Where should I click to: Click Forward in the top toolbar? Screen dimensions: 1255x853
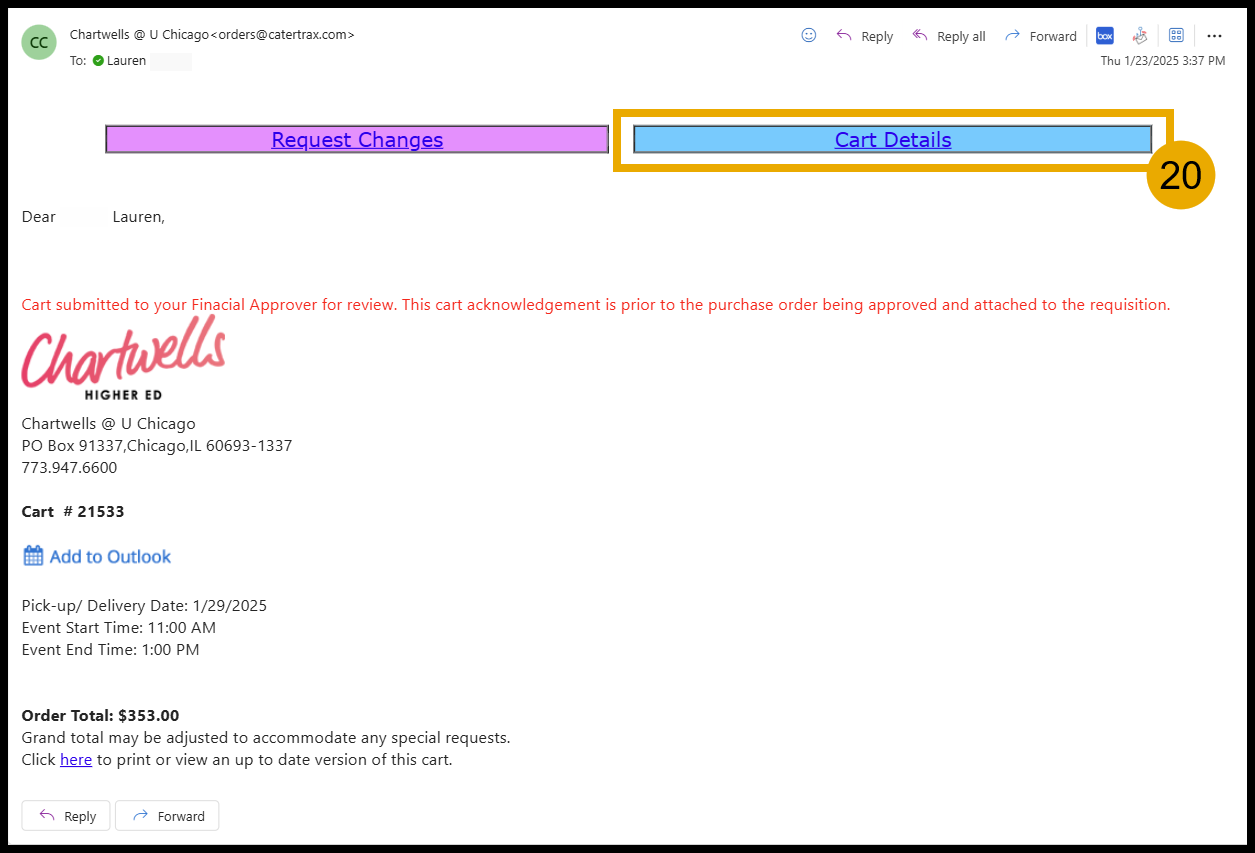(1040, 36)
